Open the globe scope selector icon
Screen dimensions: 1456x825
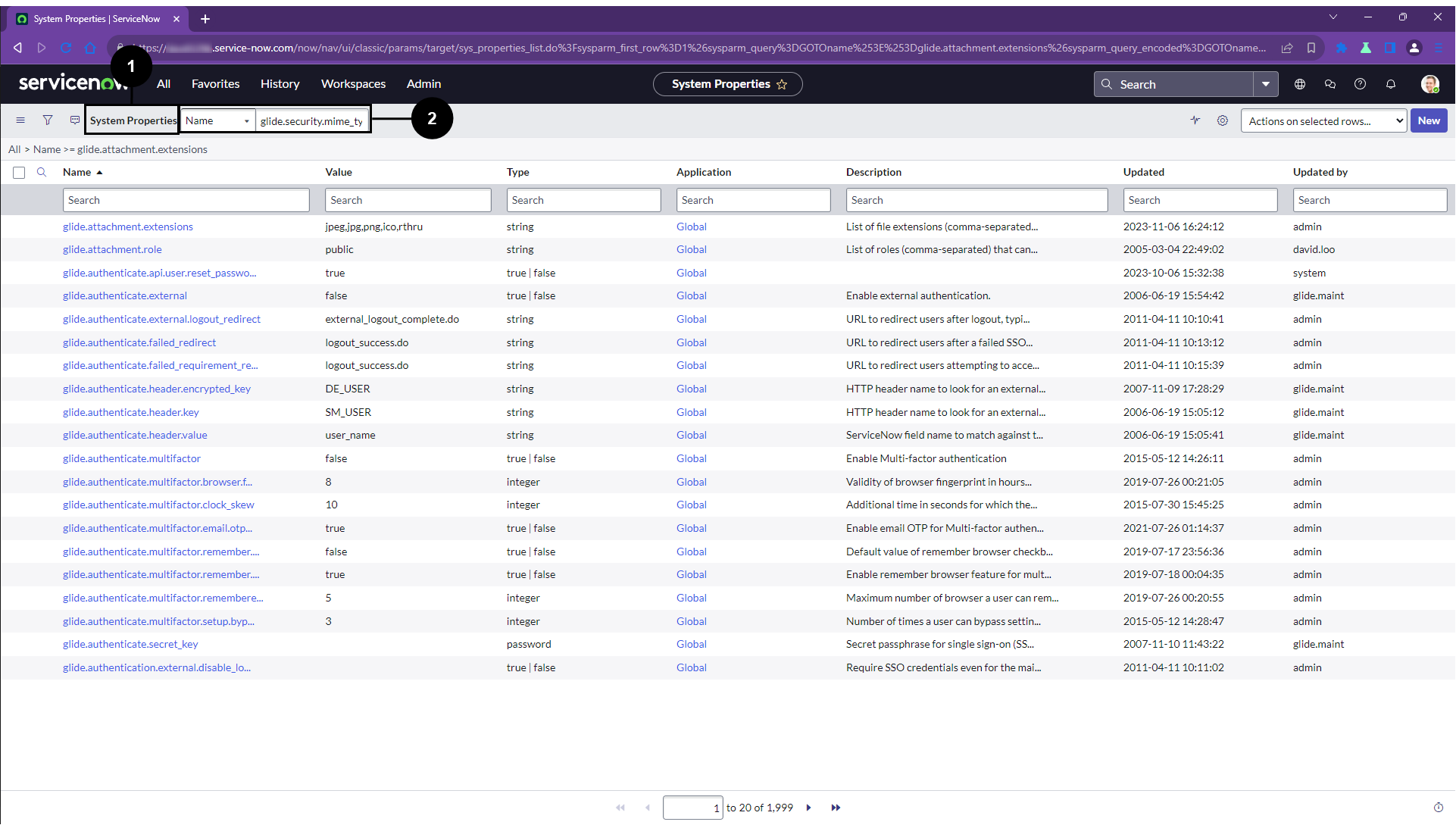(x=1300, y=84)
